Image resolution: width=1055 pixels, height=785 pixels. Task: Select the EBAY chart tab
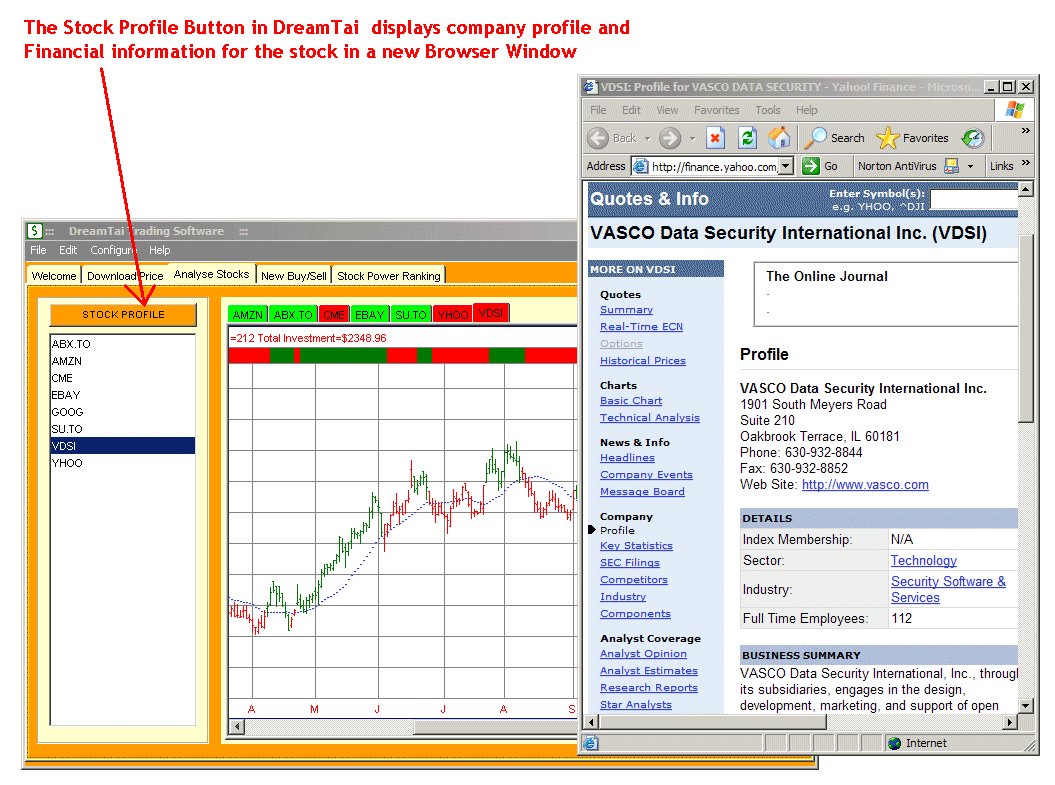pos(369,315)
